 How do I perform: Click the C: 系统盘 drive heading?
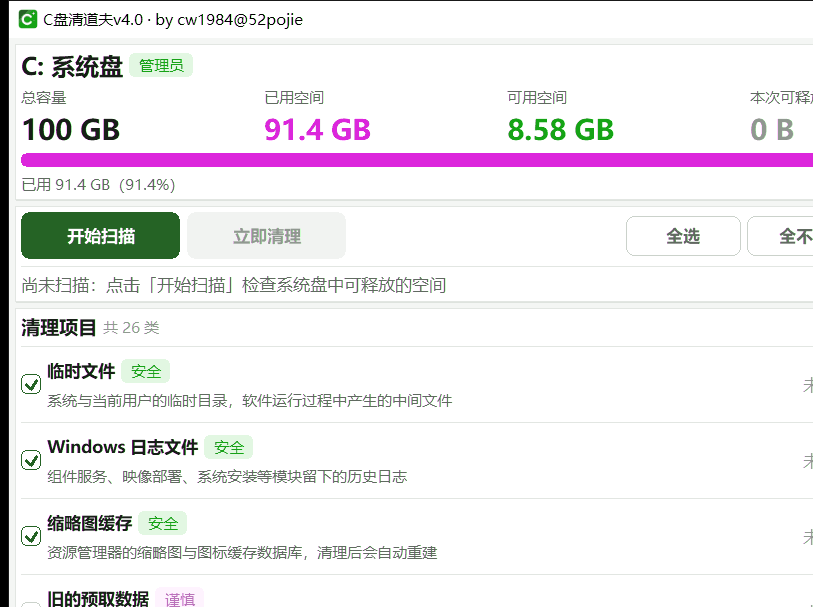pyautogui.click(x=72, y=66)
